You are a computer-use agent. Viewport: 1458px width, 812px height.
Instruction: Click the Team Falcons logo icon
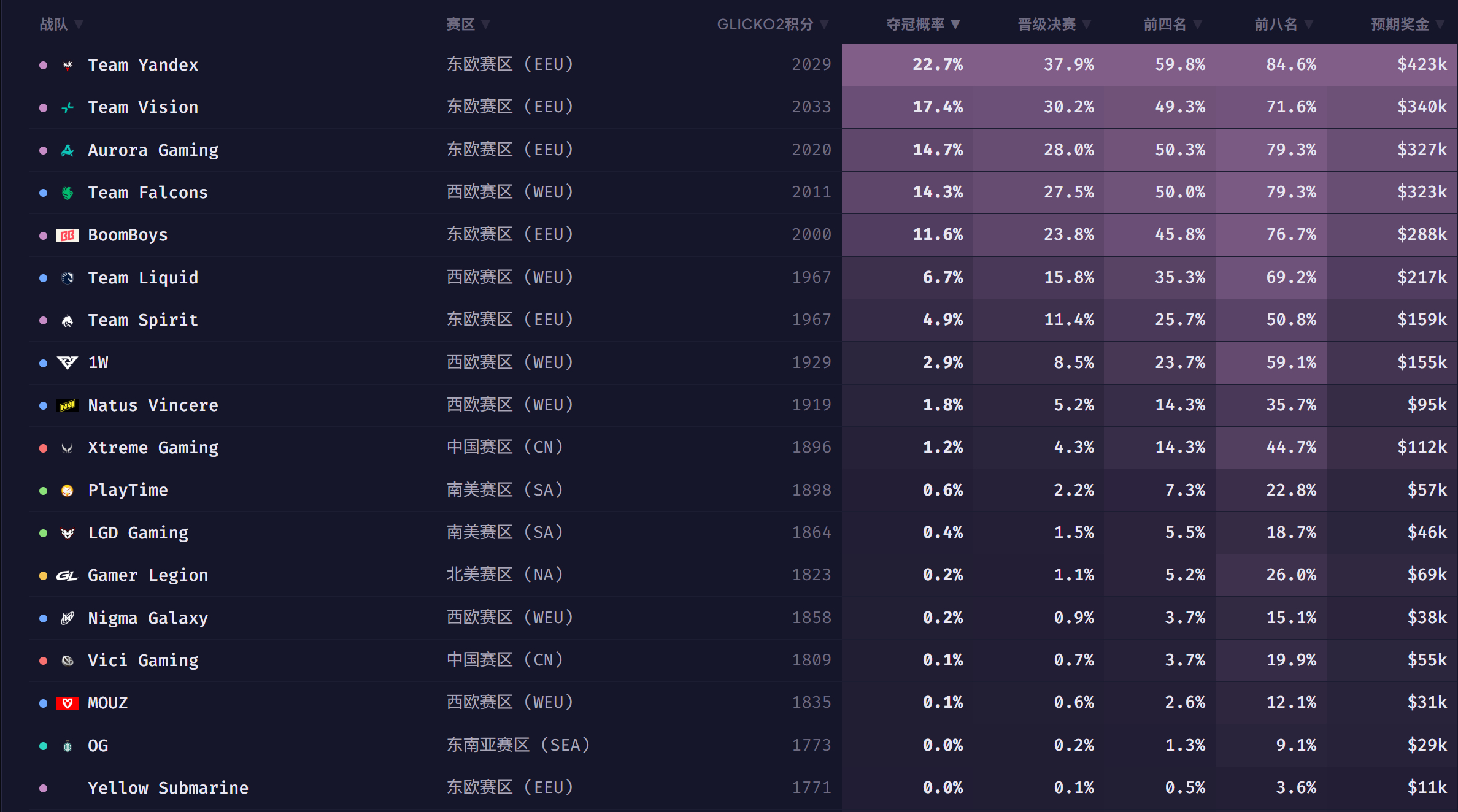(67, 193)
